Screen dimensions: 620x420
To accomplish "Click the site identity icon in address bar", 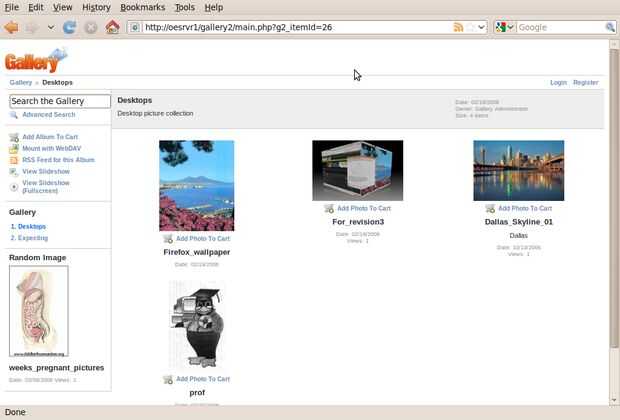I will (135, 27).
